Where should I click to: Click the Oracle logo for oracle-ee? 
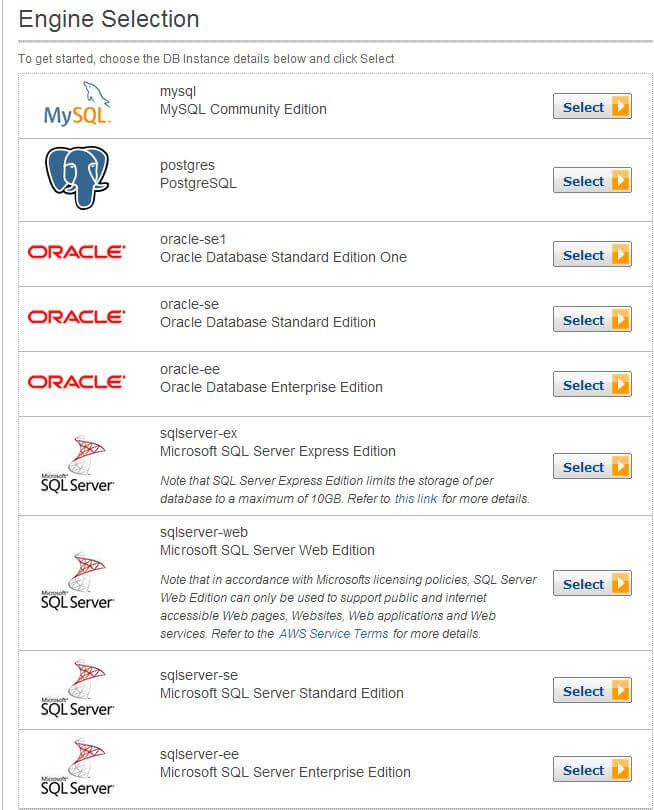pos(77,382)
